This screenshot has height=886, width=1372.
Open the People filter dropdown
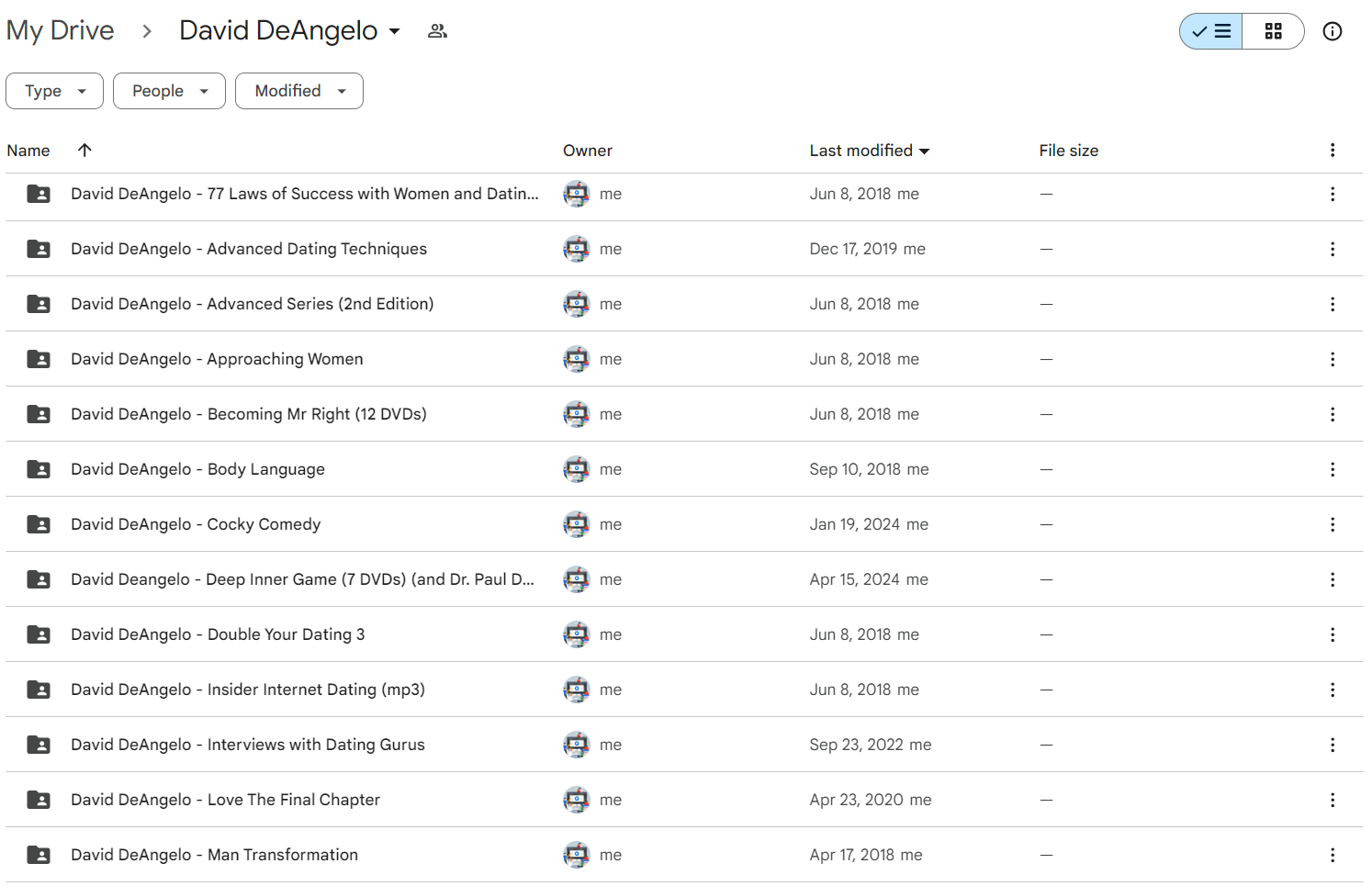pyautogui.click(x=169, y=91)
